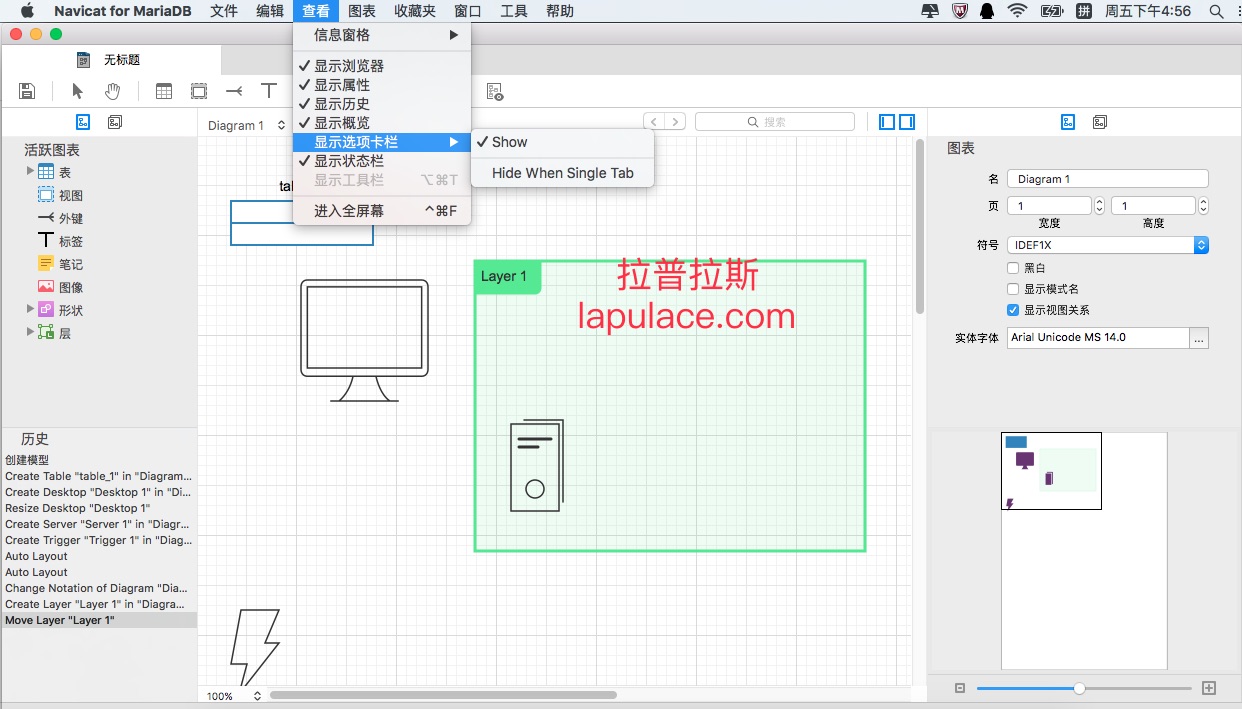This screenshot has width=1242, height=709.
Task: Open the 文件 menu
Action: click(224, 11)
